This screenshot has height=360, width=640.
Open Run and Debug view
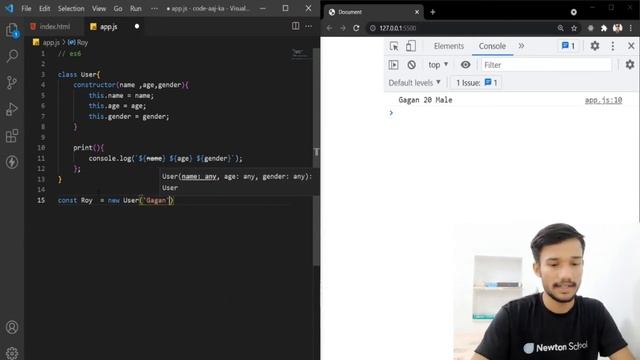(12, 109)
